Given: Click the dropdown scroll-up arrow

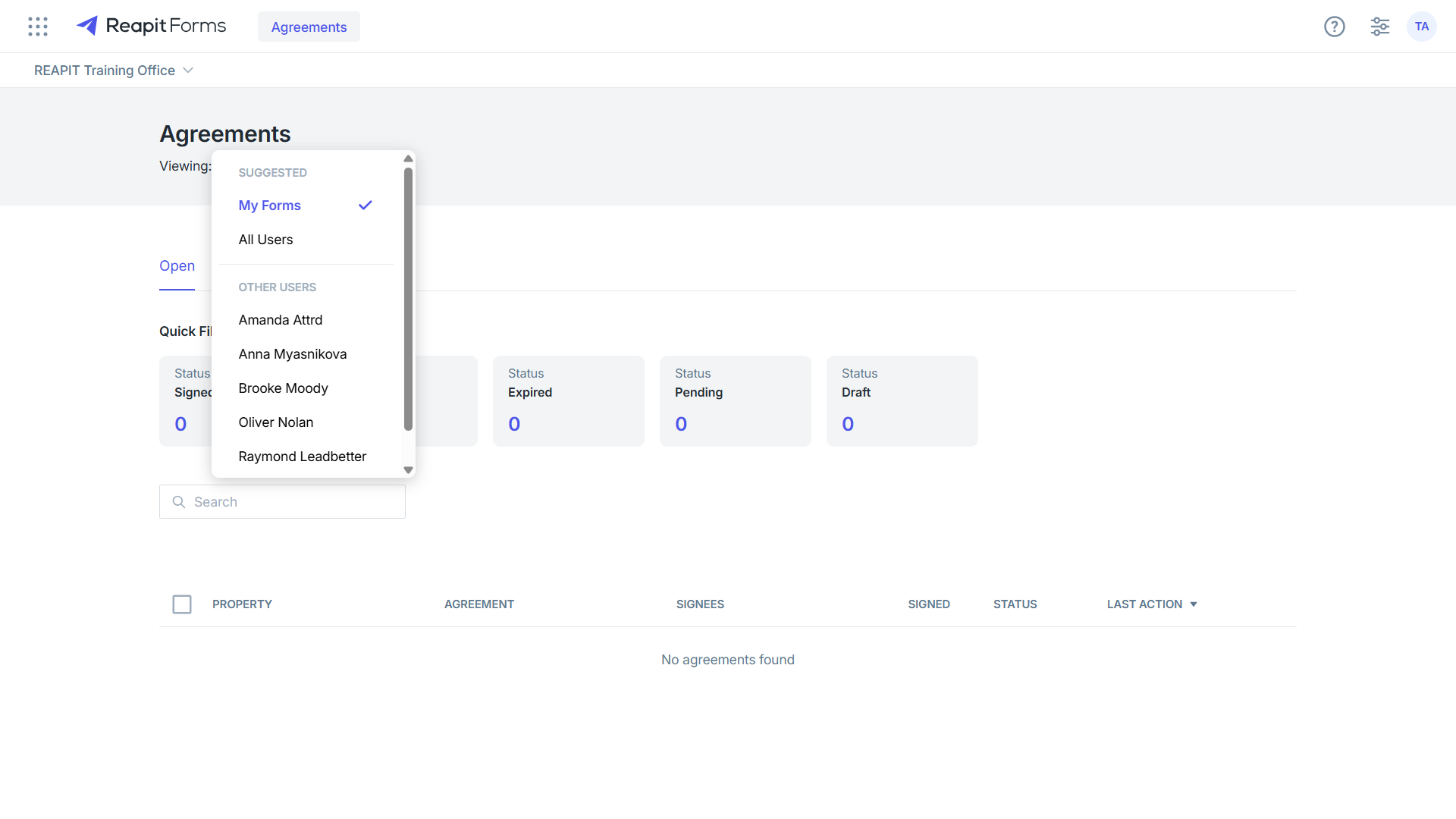Looking at the screenshot, I should coord(408,158).
